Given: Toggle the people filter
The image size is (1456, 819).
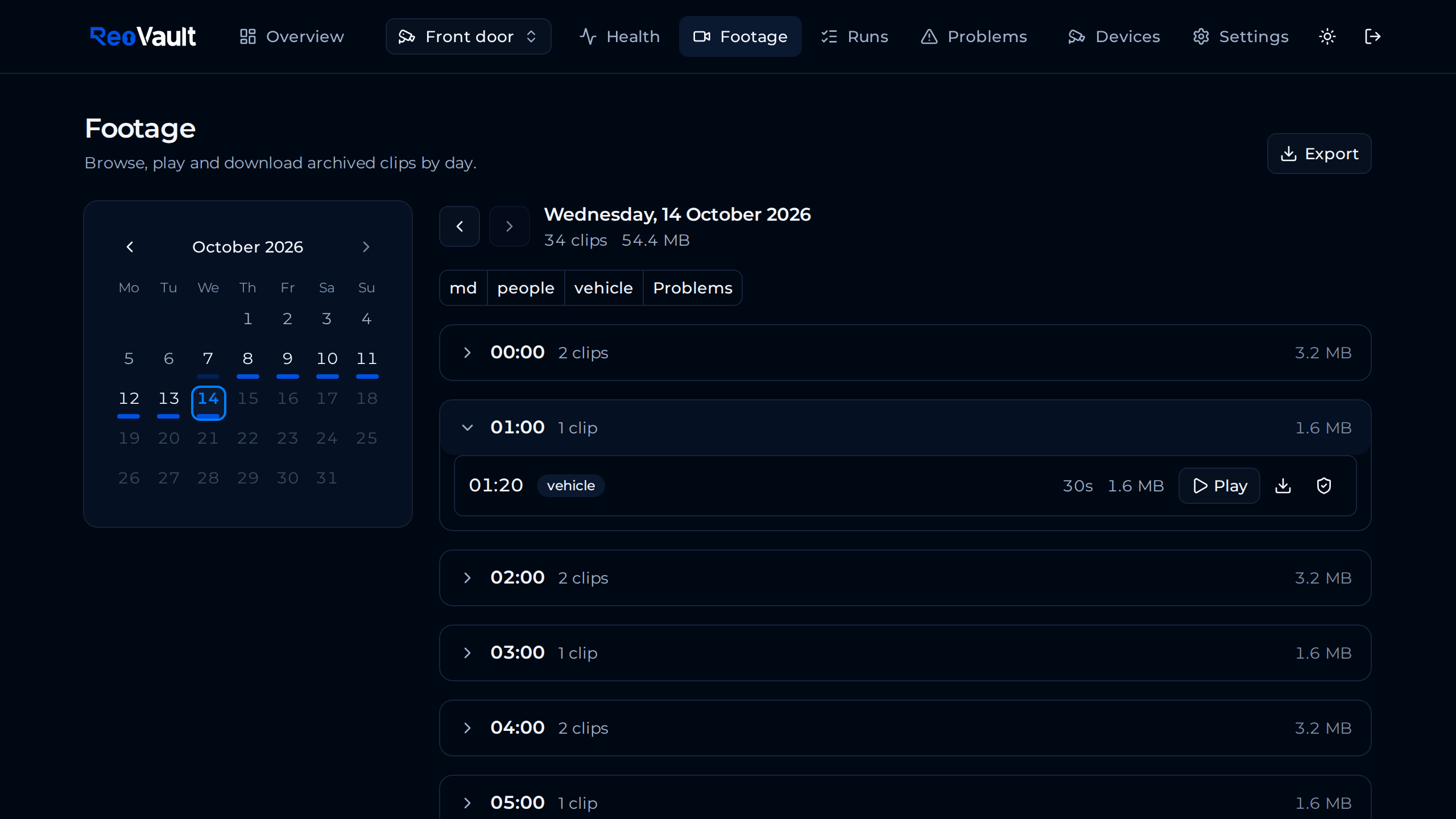Looking at the screenshot, I should (x=526, y=288).
